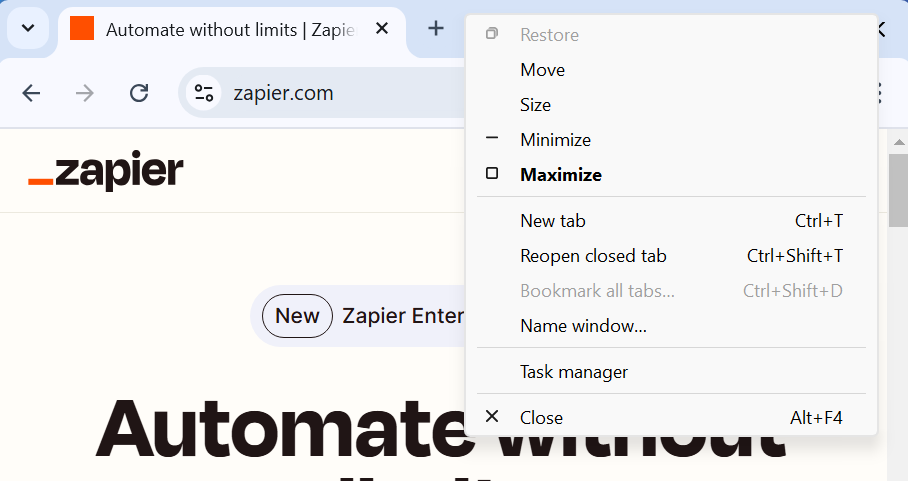Screen dimensions: 908x481
Task: Reload the current page
Action: point(139,93)
